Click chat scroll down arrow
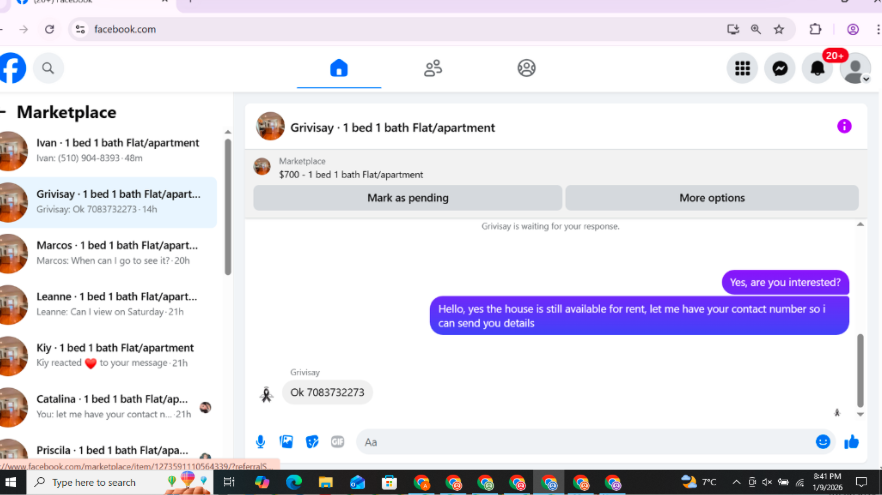 coord(860,414)
